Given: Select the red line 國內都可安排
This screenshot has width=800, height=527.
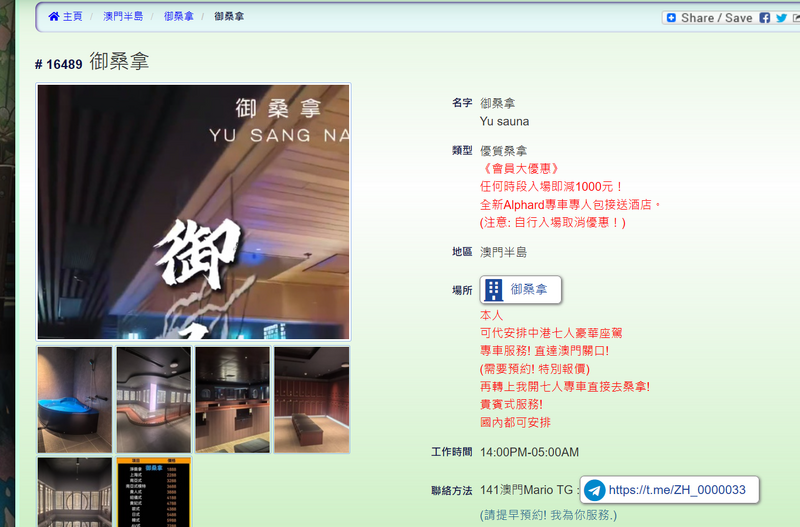Looking at the screenshot, I should [x=515, y=422].
